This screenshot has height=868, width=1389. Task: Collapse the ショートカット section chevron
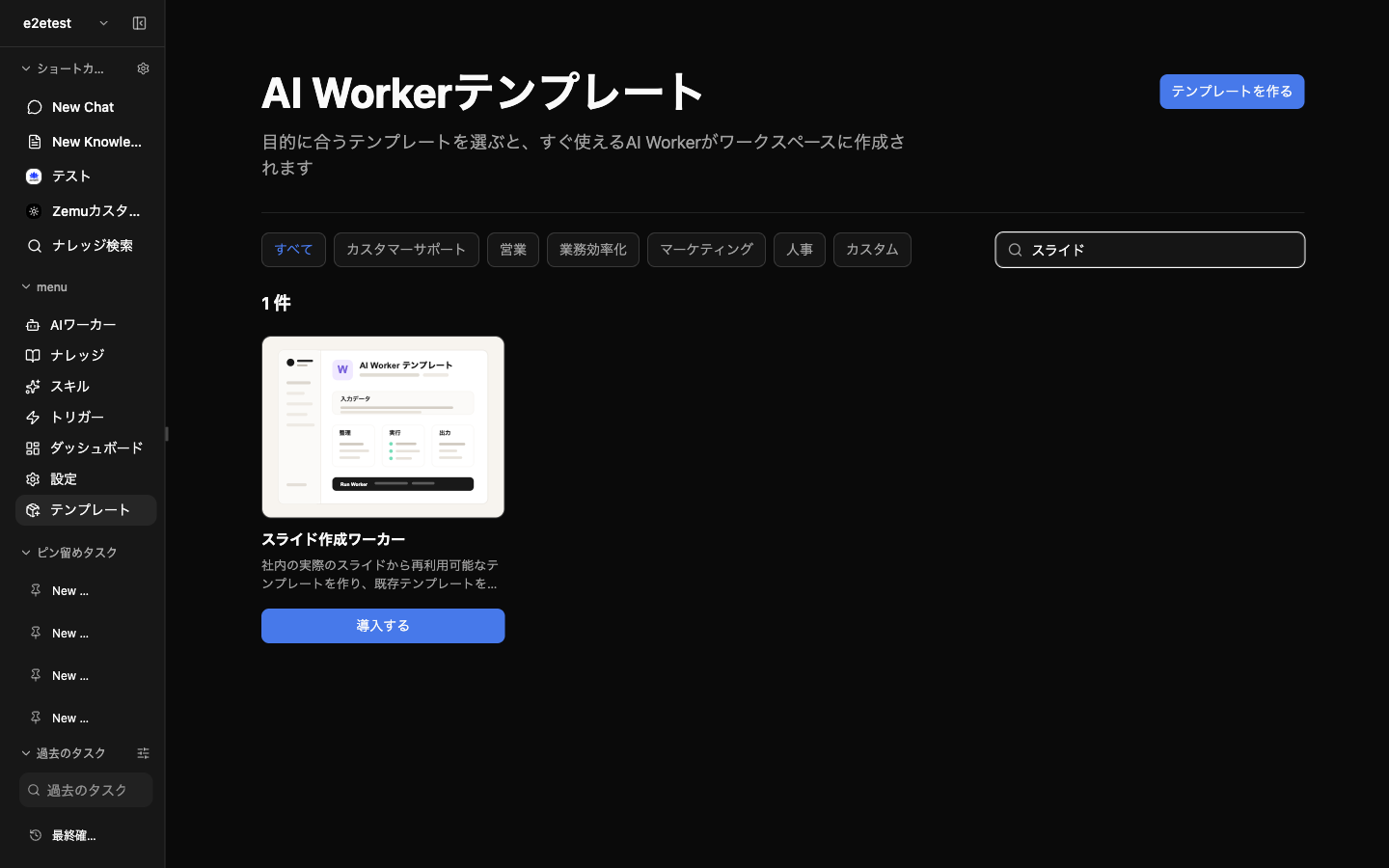[26, 68]
